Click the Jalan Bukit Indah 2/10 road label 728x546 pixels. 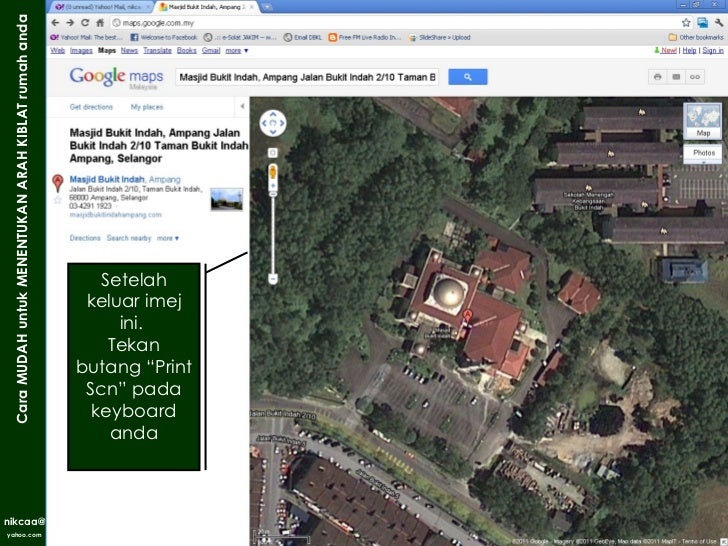(284, 414)
